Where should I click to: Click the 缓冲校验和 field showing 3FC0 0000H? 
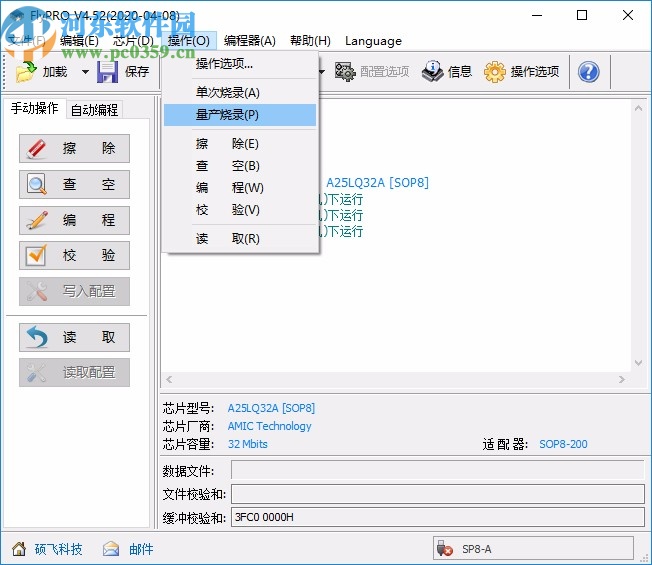(437, 517)
